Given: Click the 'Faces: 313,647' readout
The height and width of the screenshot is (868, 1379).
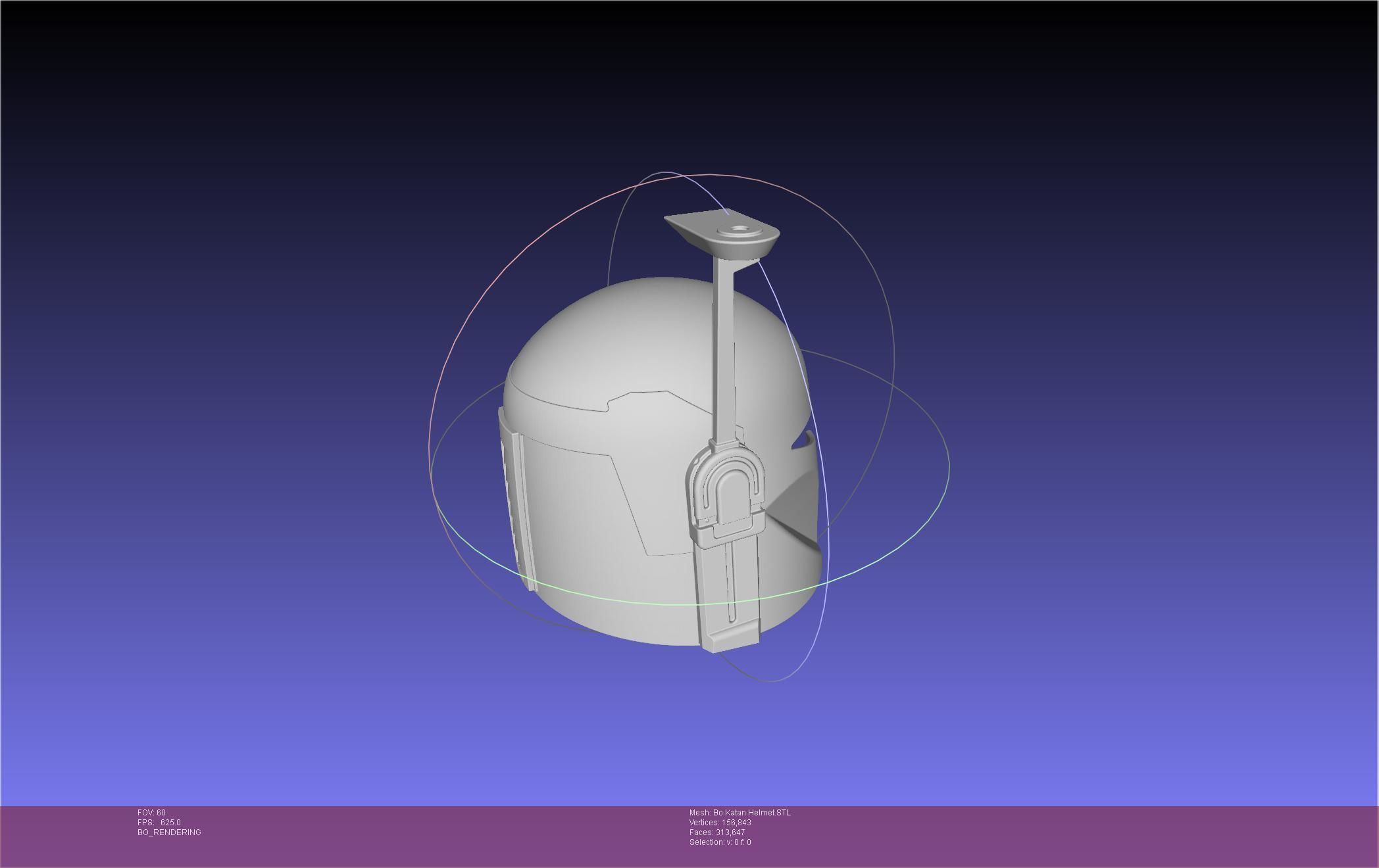Looking at the screenshot, I should [x=717, y=832].
